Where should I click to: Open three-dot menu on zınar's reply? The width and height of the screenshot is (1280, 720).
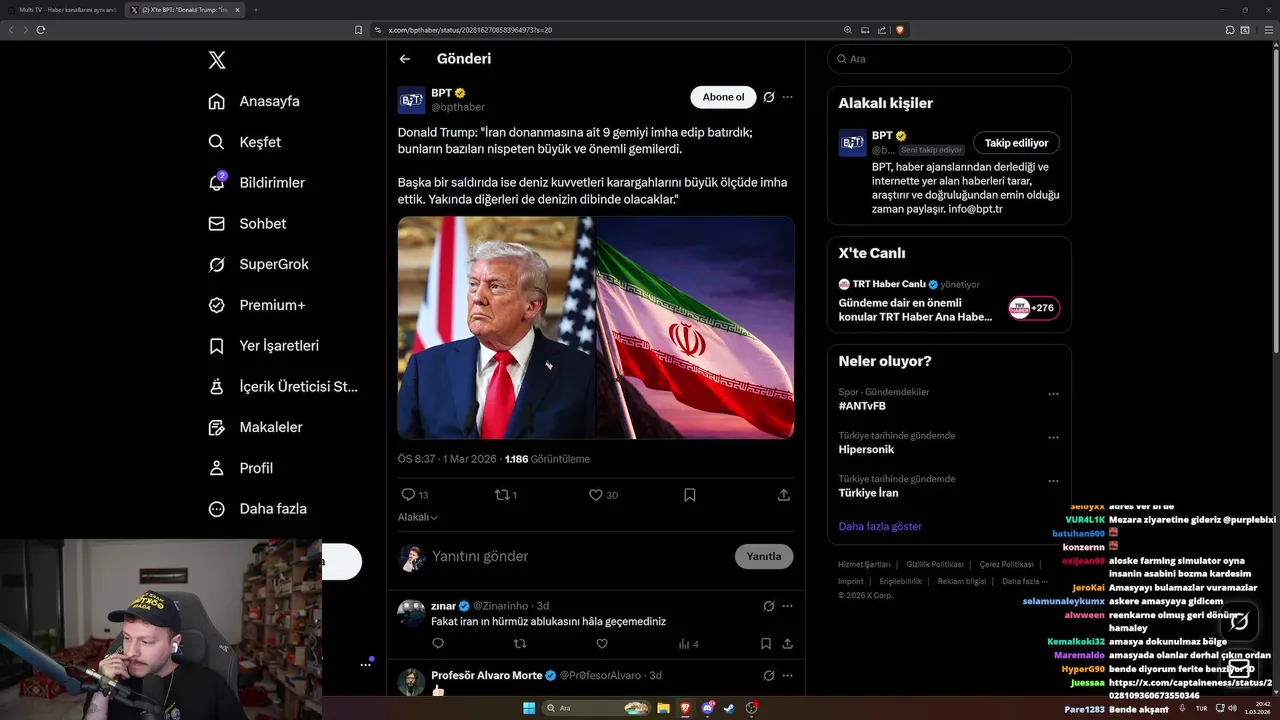[x=788, y=606]
